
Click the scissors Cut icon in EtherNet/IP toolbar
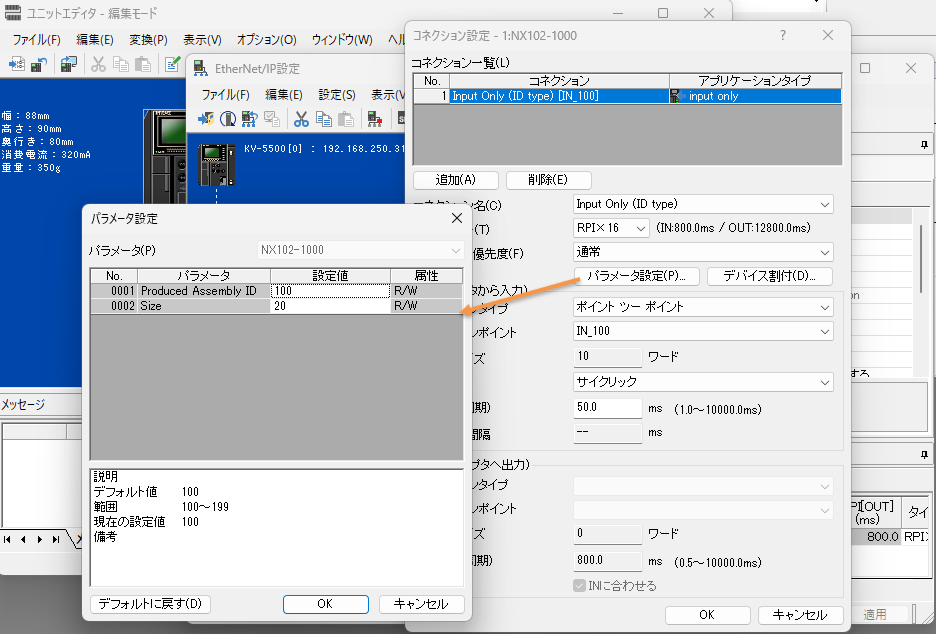click(301, 119)
